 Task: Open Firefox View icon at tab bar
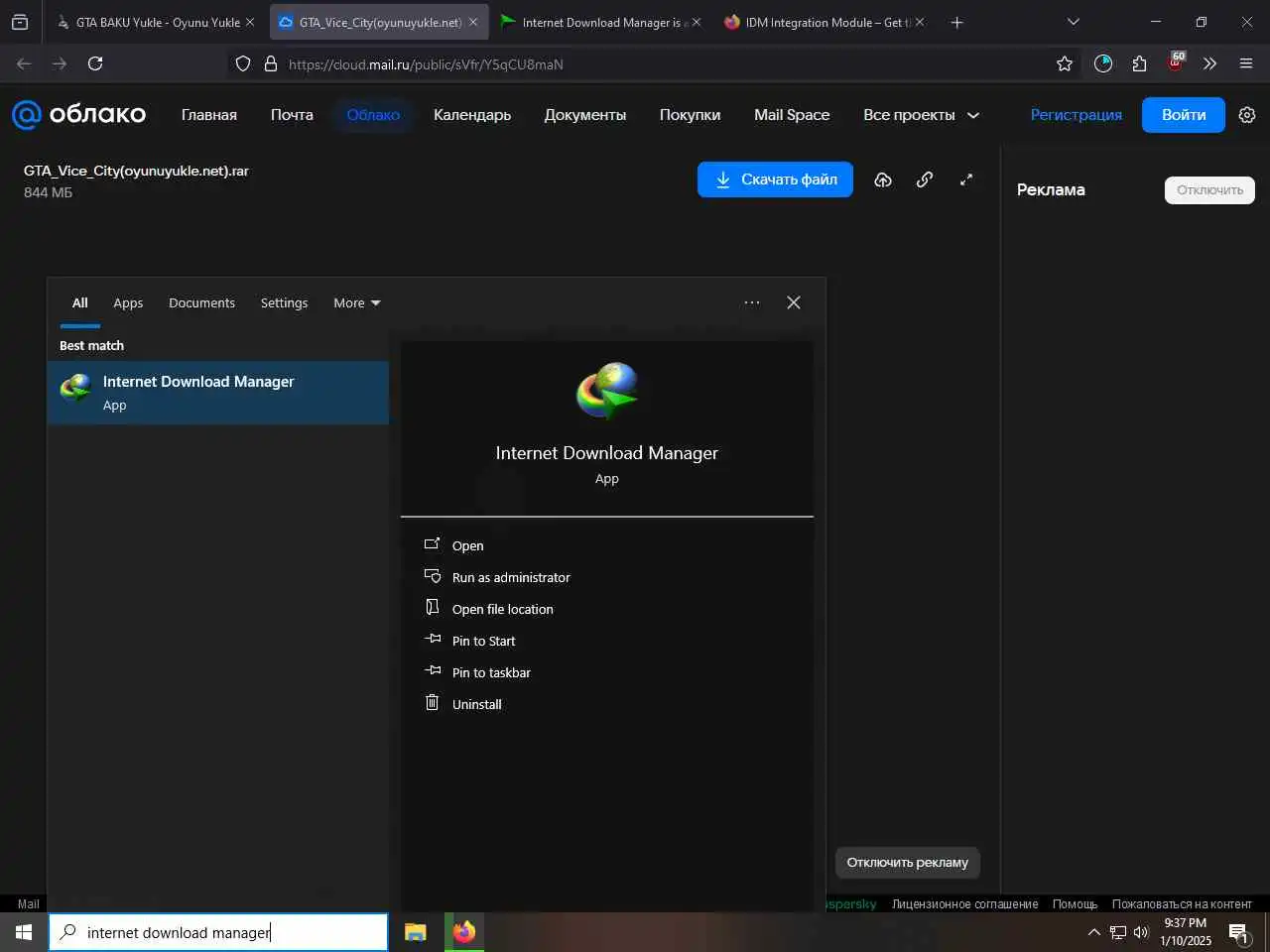pyautogui.click(x=20, y=22)
